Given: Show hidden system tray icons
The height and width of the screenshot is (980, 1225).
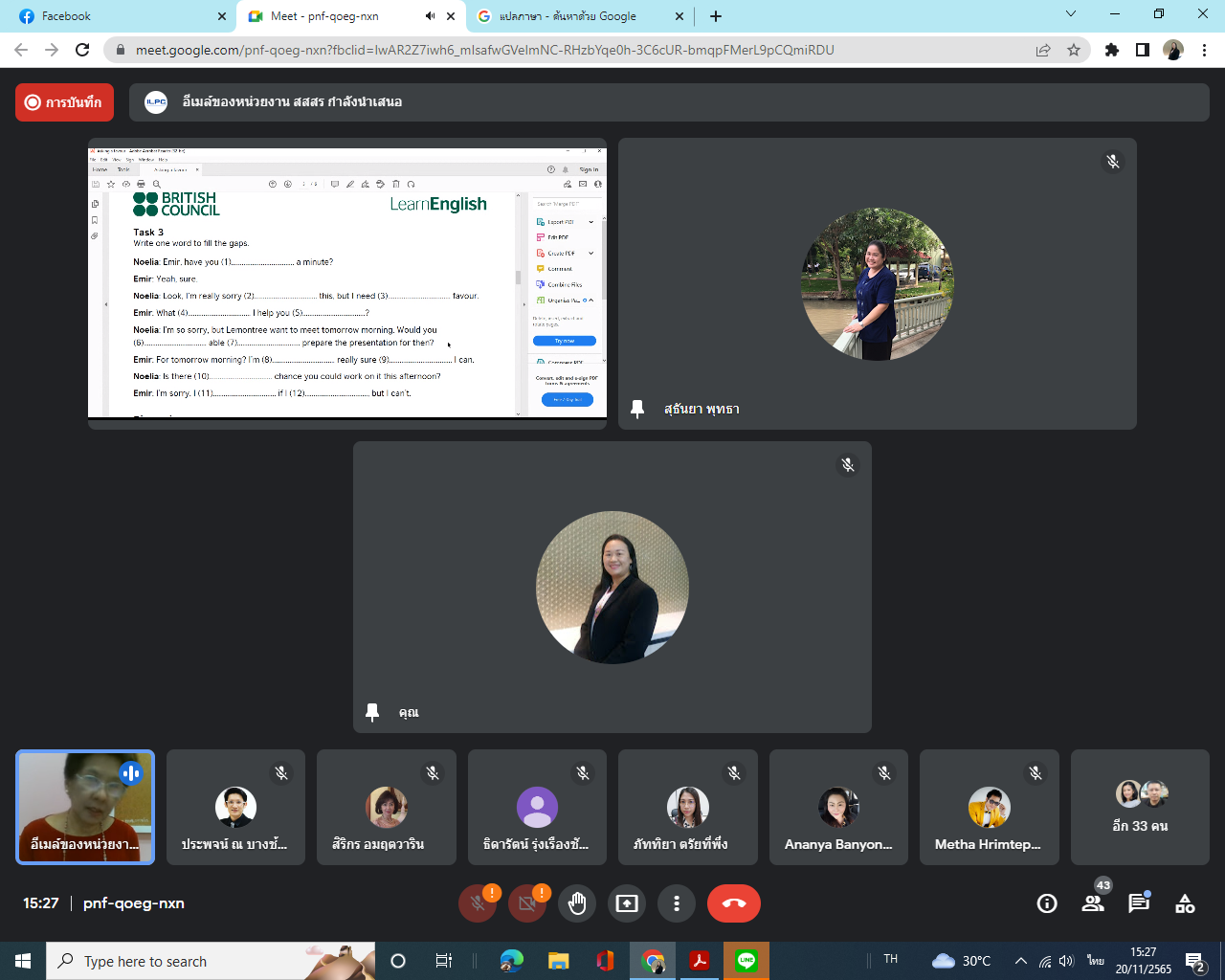Looking at the screenshot, I should point(1020,961).
